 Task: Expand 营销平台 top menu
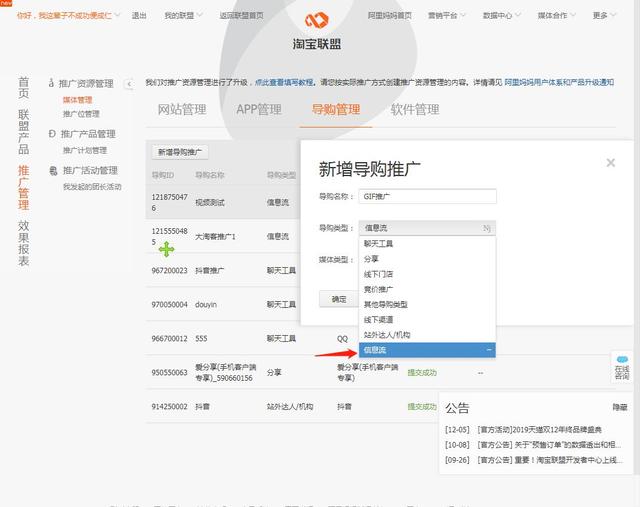point(447,16)
